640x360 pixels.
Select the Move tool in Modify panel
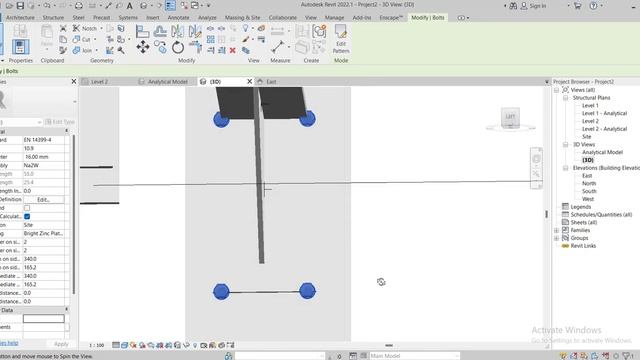tap(142, 47)
